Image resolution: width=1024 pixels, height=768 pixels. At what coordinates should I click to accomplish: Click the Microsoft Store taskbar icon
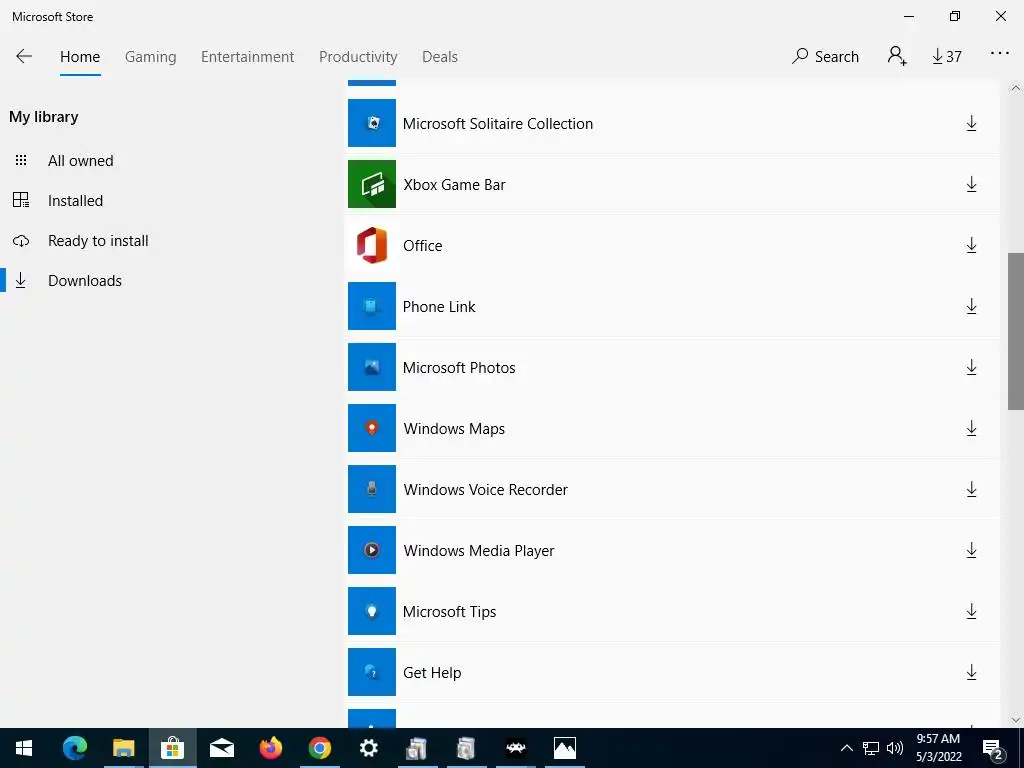pyautogui.click(x=172, y=748)
